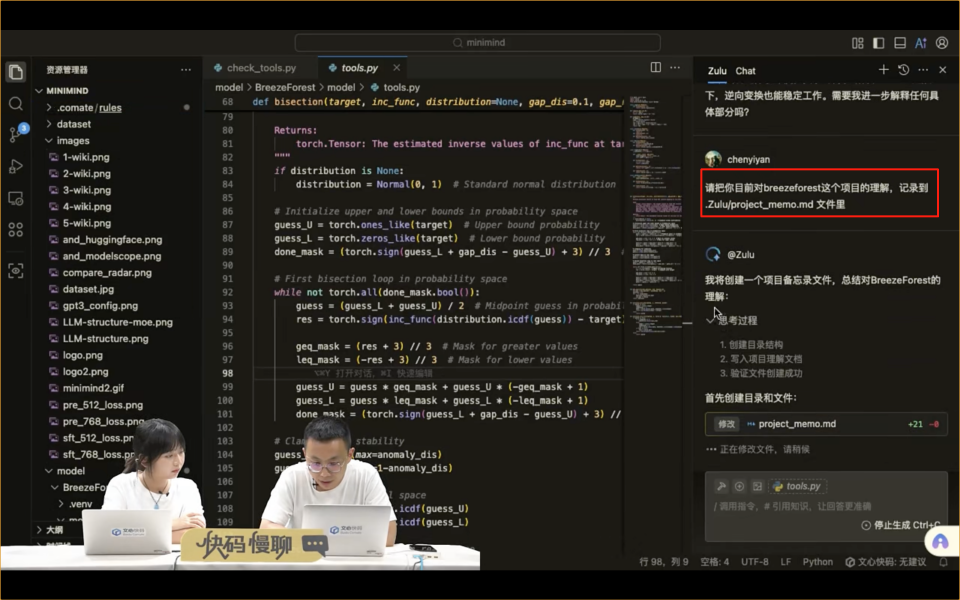Open dataset.jpg in file tree
Viewport: 960px width, 600px height.
click(88, 289)
